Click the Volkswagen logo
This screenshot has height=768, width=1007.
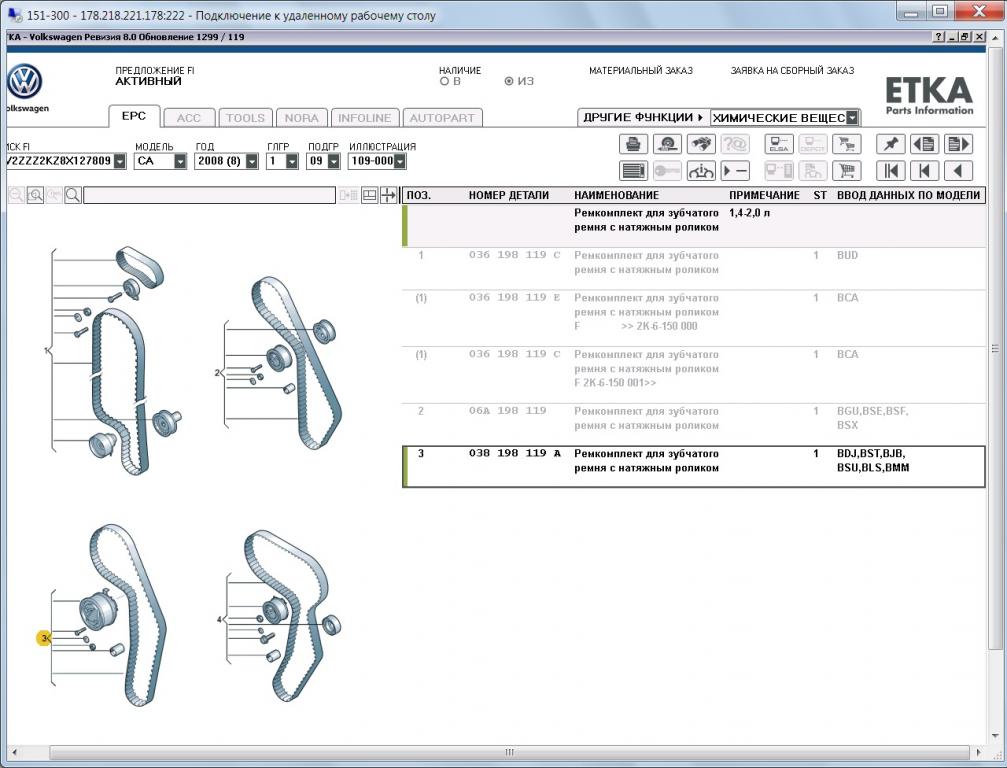click(x=24, y=82)
